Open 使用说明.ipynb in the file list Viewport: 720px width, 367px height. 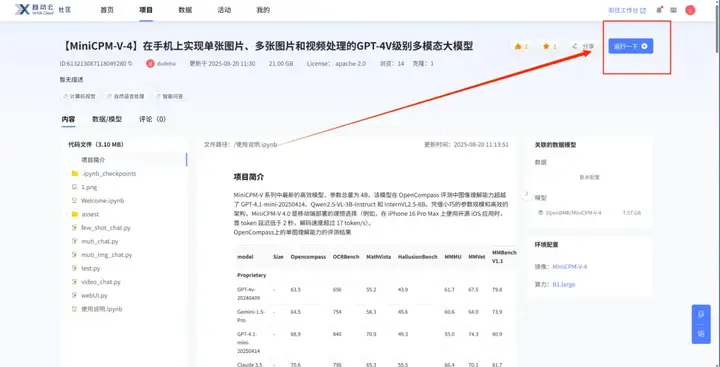(102, 309)
